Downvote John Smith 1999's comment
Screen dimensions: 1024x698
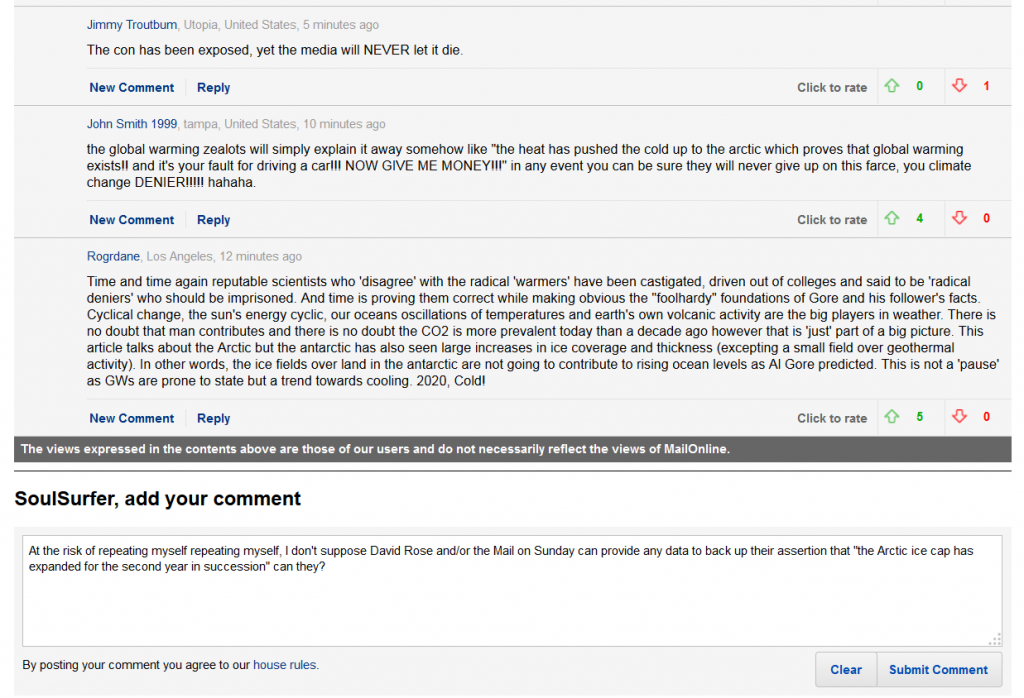point(959,219)
